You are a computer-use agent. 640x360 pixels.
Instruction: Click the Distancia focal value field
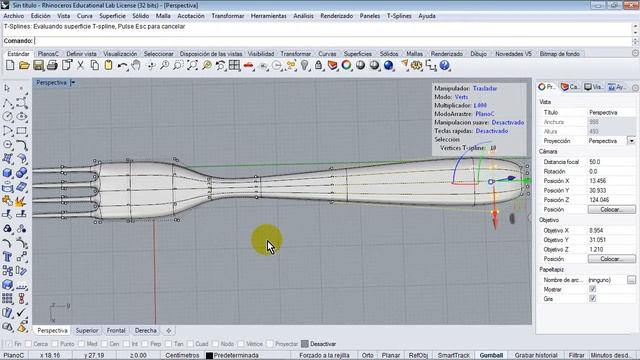(611, 162)
